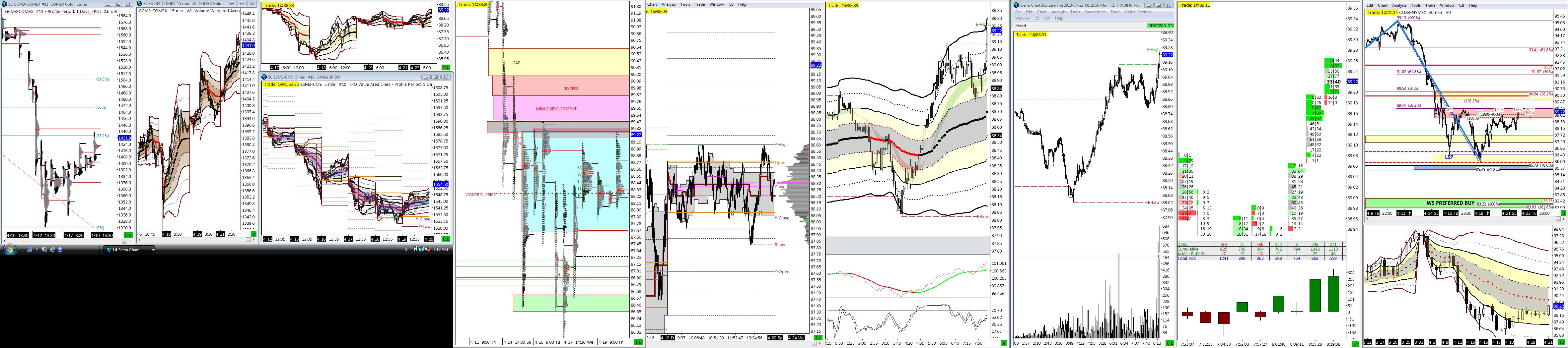Click Trade: 1@88.89 label

(843, 6)
